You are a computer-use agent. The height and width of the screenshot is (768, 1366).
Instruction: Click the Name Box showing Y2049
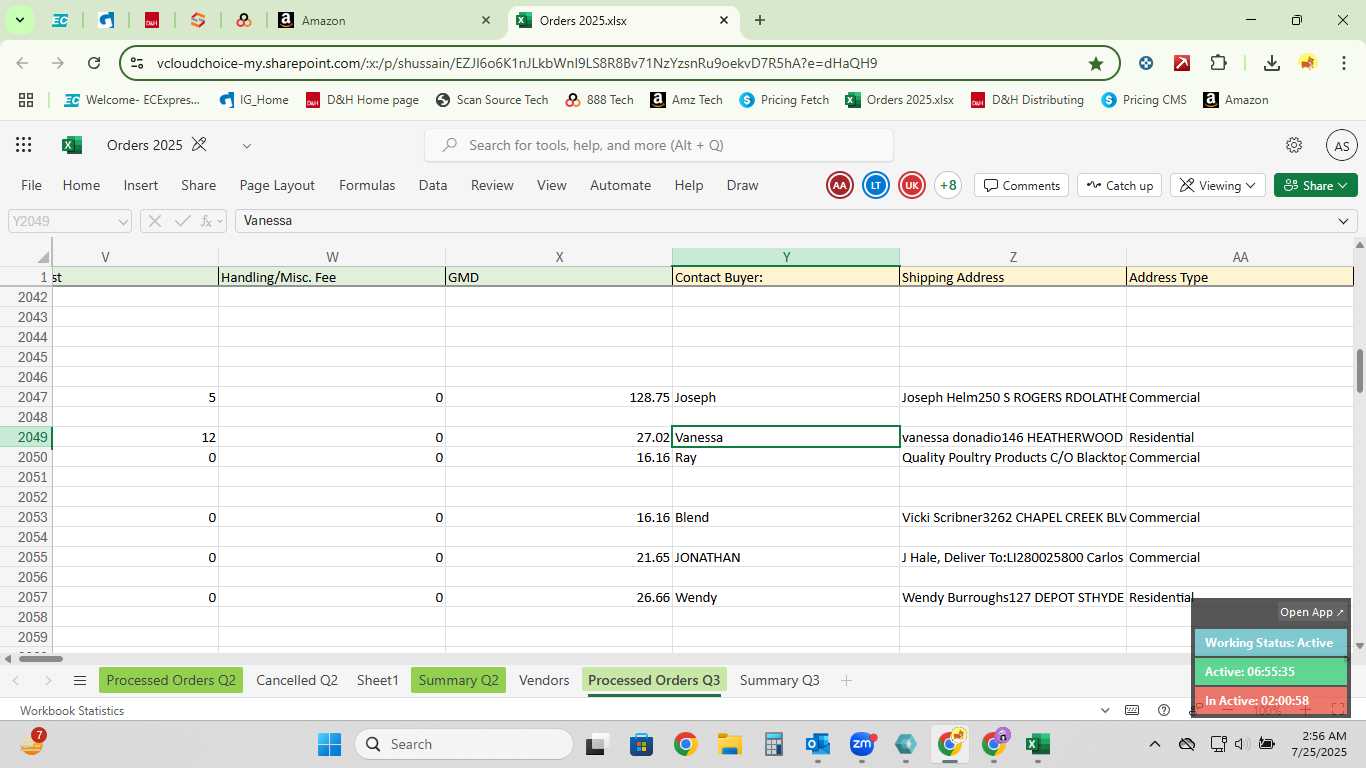70,221
